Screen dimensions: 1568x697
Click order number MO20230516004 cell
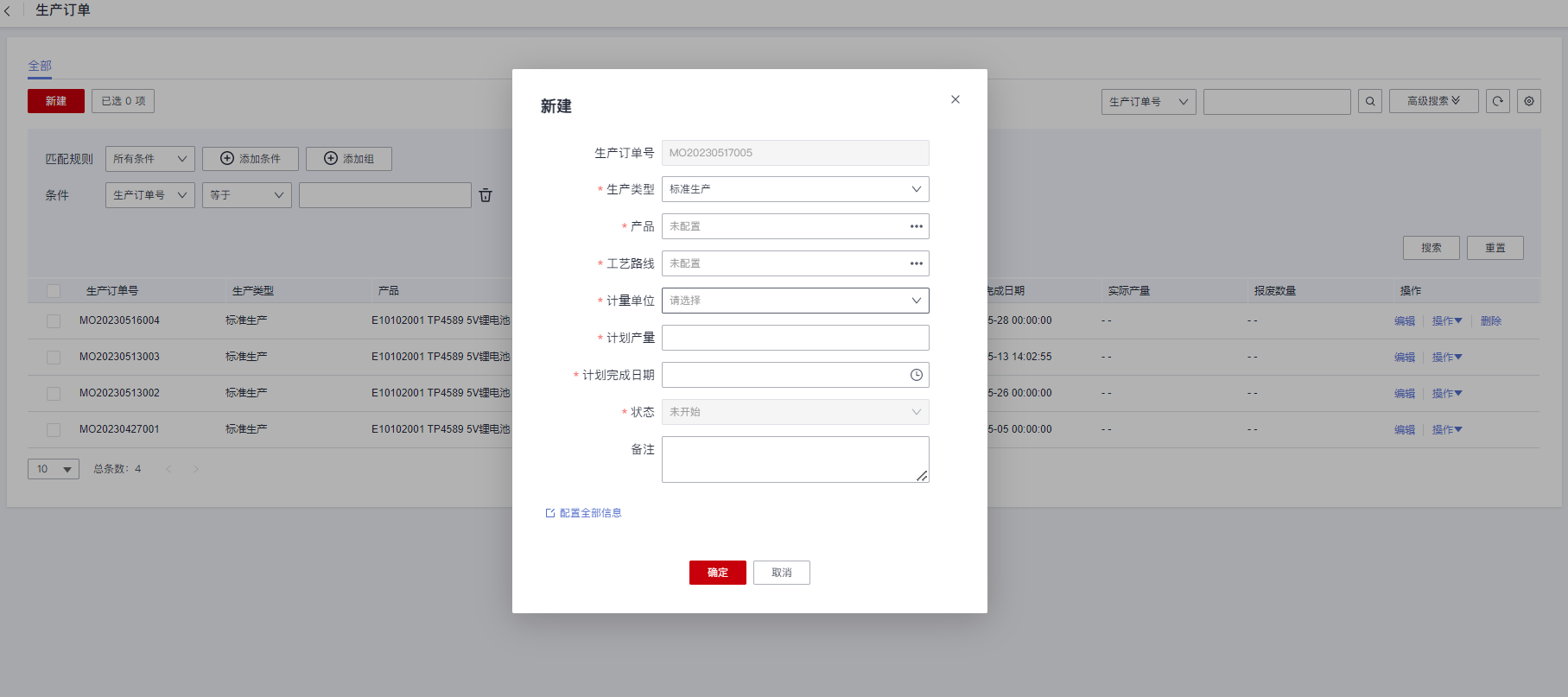(x=119, y=320)
